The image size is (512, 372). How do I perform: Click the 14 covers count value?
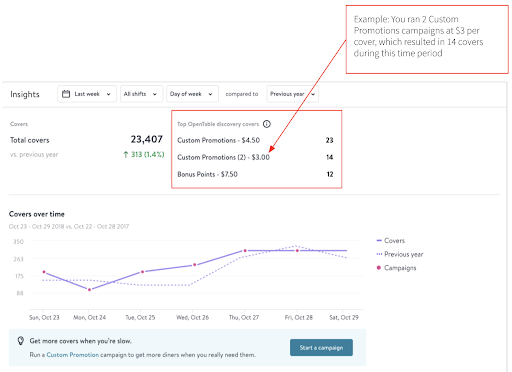(330, 157)
